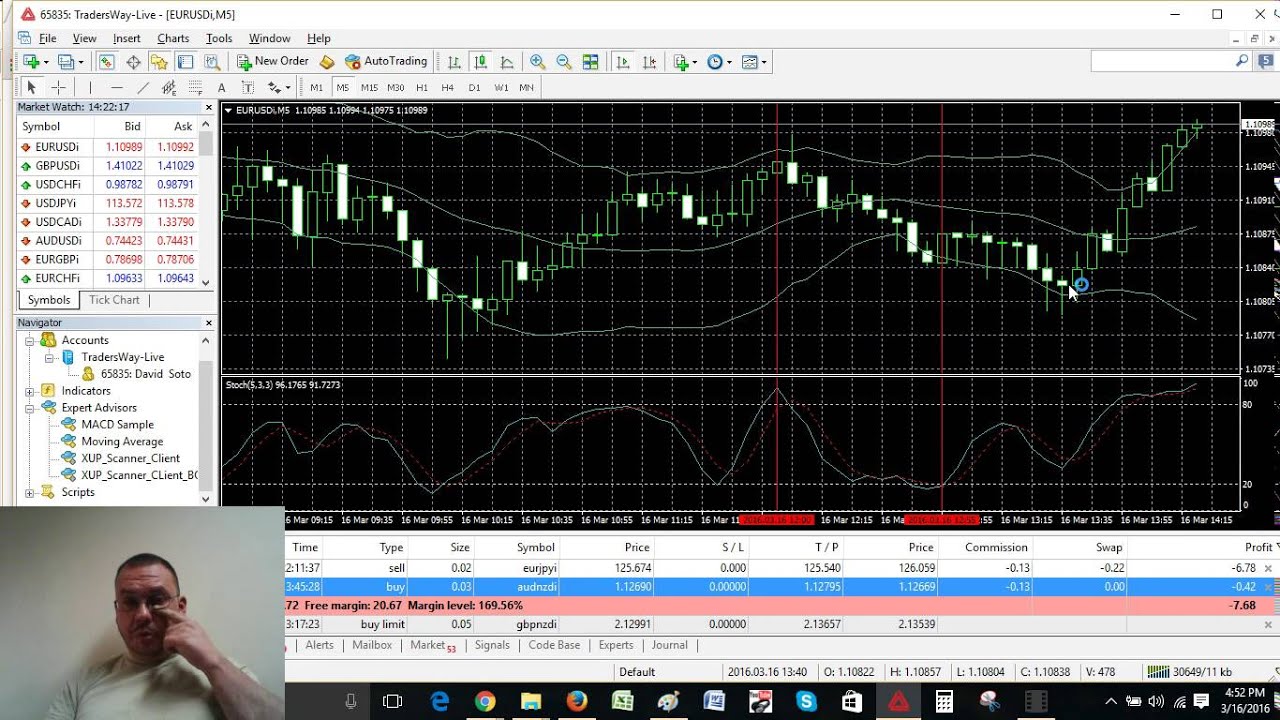Select the horizontal line tool
The width and height of the screenshot is (1280, 720).
click(x=116, y=87)
